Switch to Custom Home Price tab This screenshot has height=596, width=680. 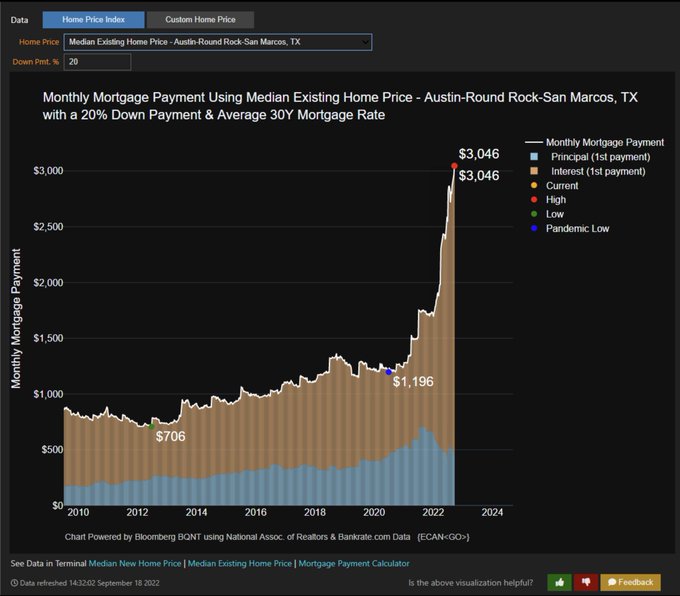200,20
